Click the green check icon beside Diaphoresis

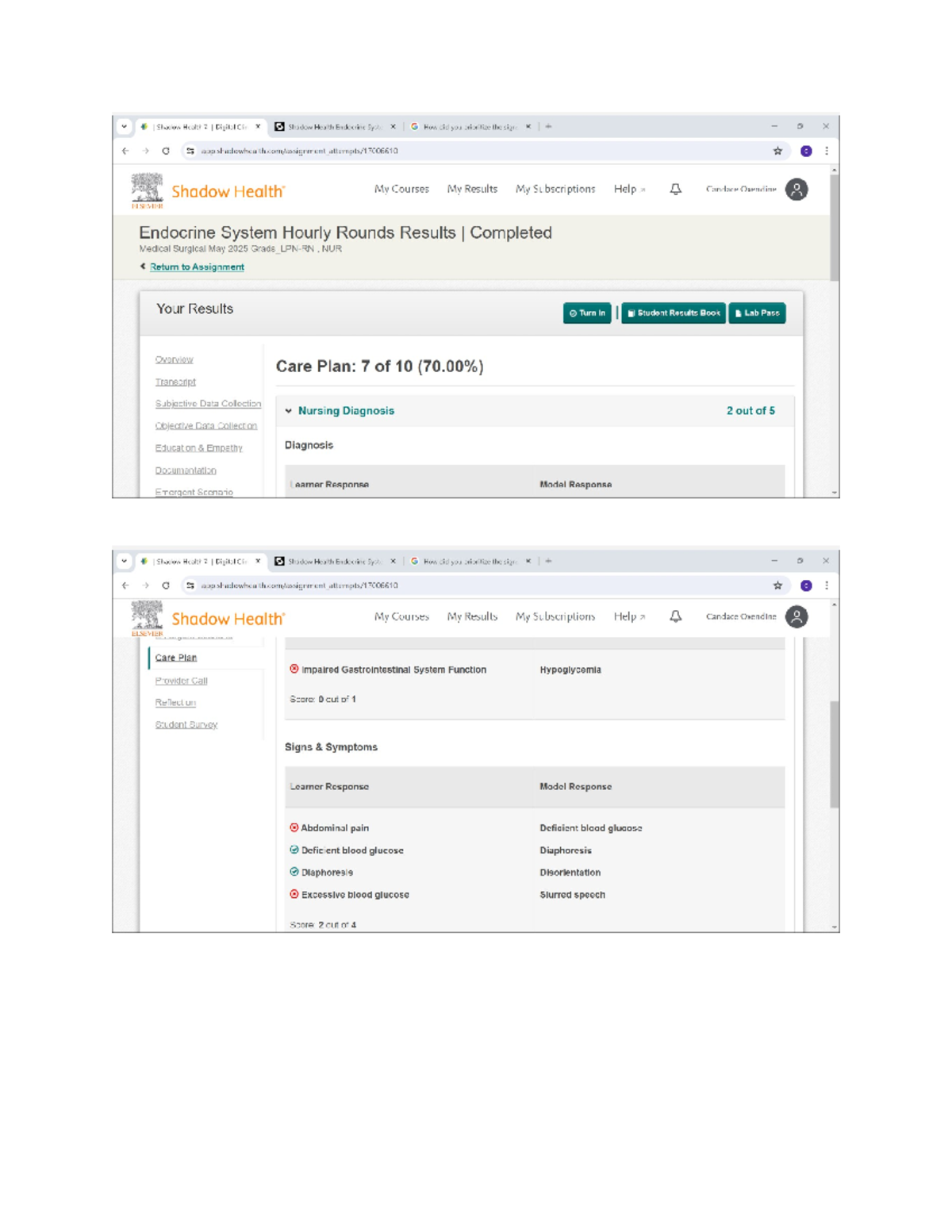coord(294,872)
